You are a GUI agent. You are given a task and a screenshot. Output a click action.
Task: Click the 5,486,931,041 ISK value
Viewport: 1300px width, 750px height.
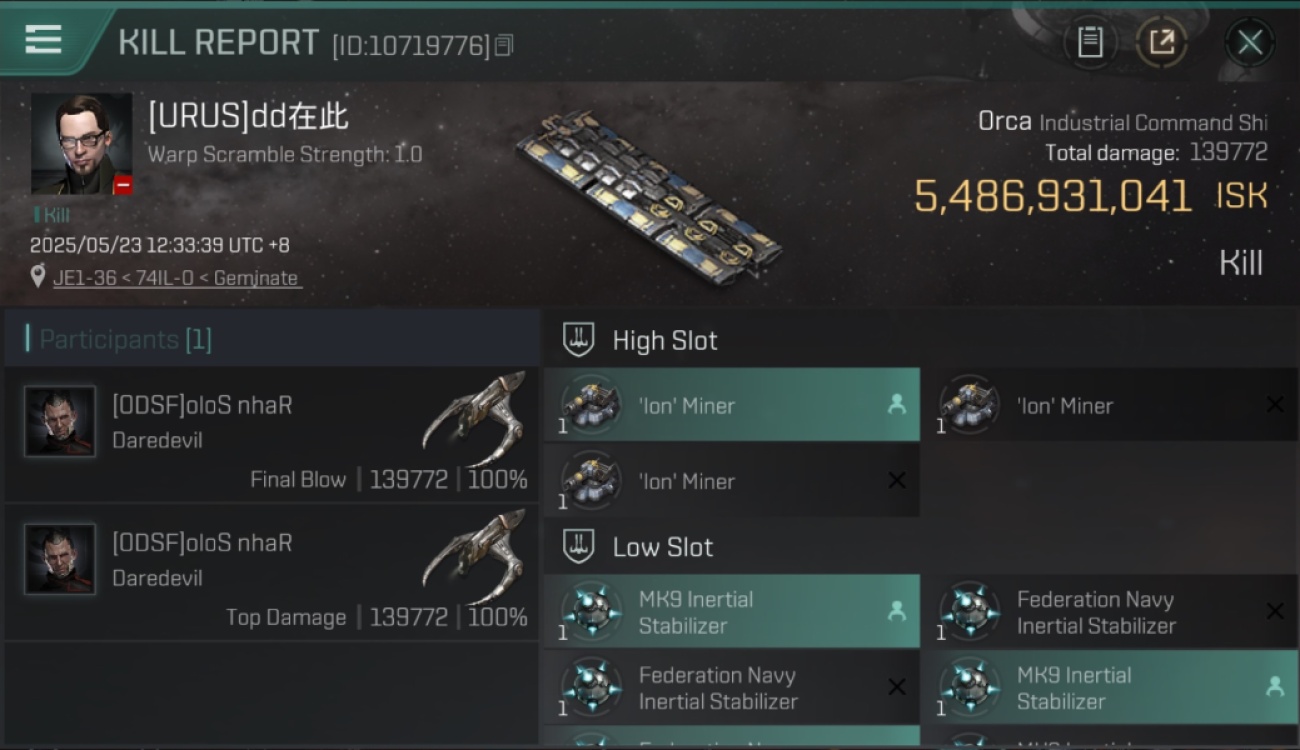[x=1052, y=196]
